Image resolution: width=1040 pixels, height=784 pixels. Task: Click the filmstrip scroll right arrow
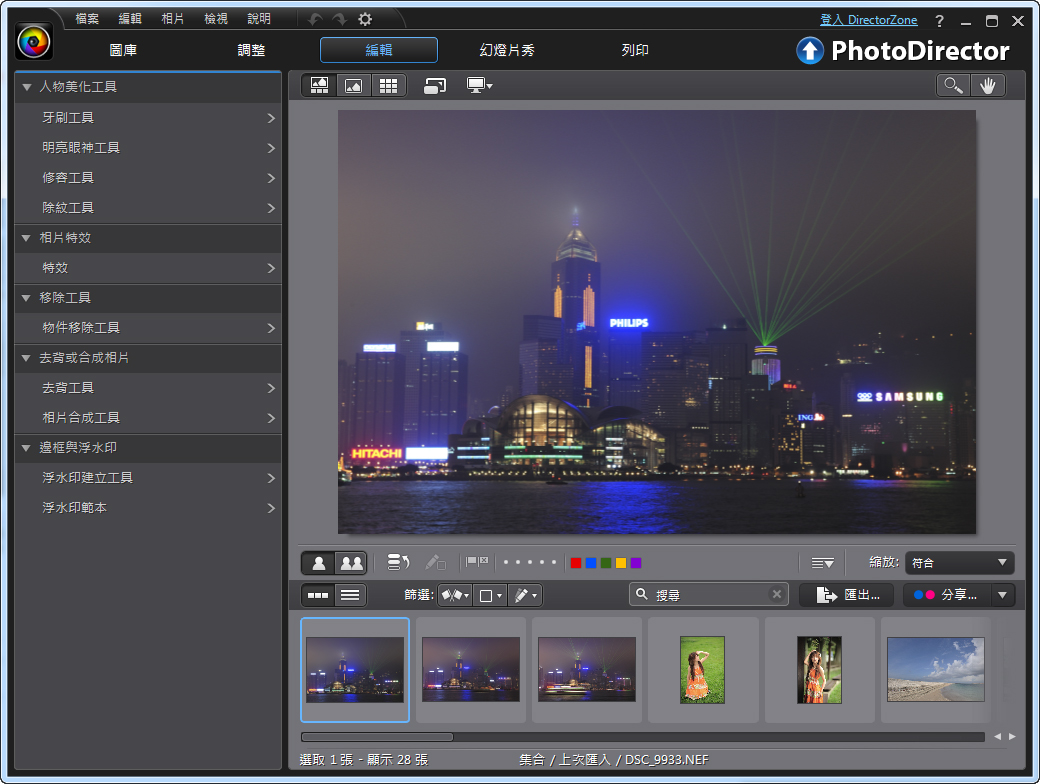tap(1012, 736)
